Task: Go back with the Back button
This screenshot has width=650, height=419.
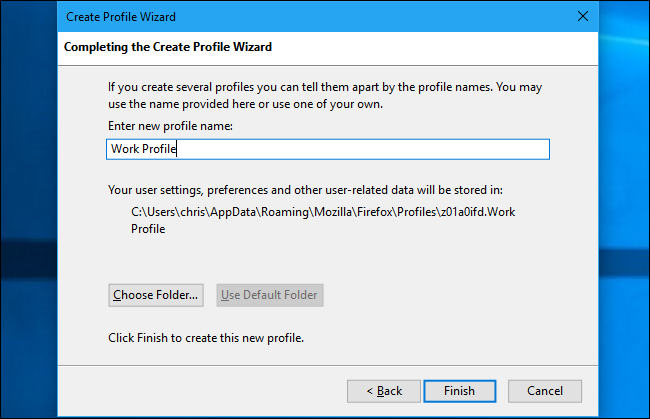Action: (384, 390)
